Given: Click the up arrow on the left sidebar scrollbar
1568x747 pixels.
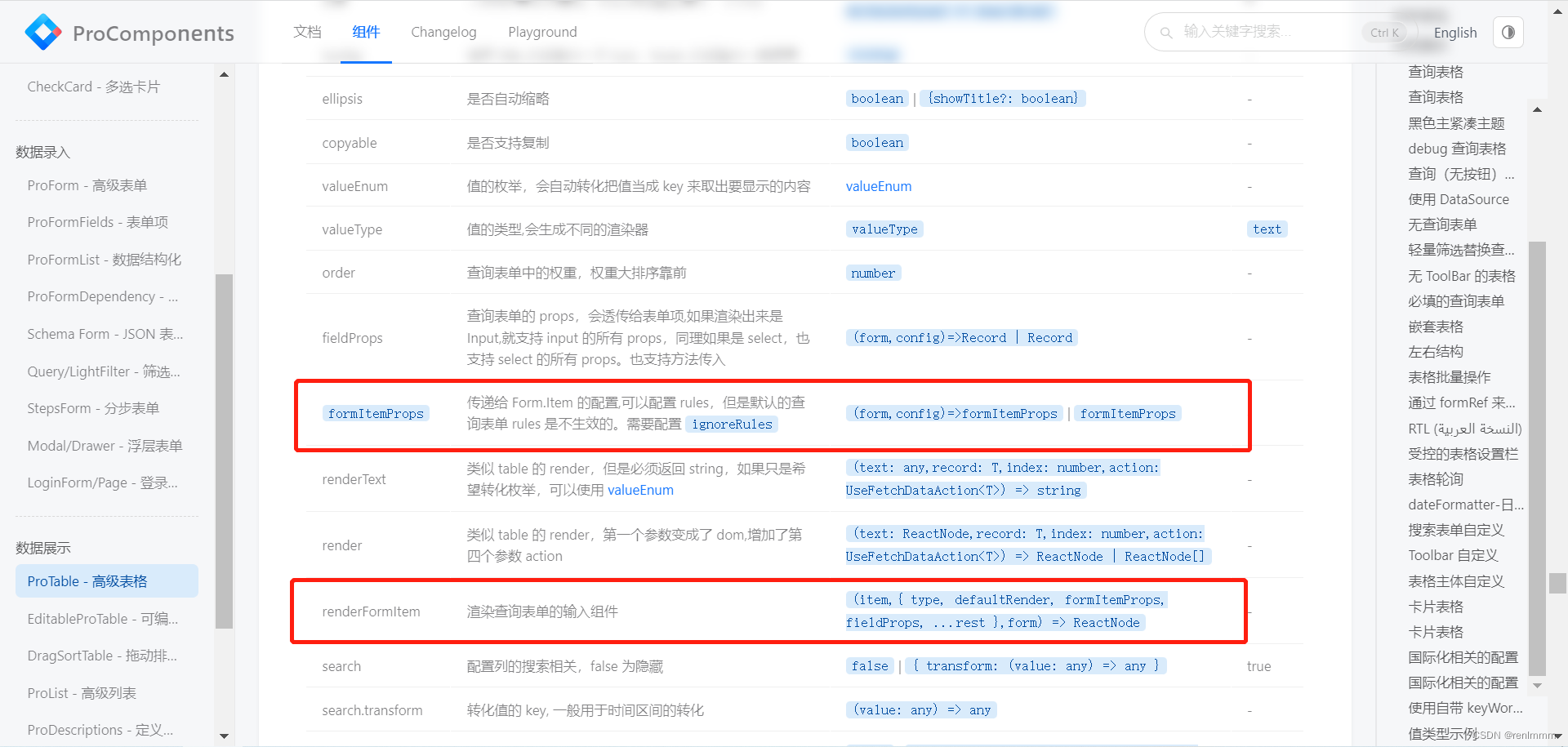Looking at the screenshot, I should (224, 73).
